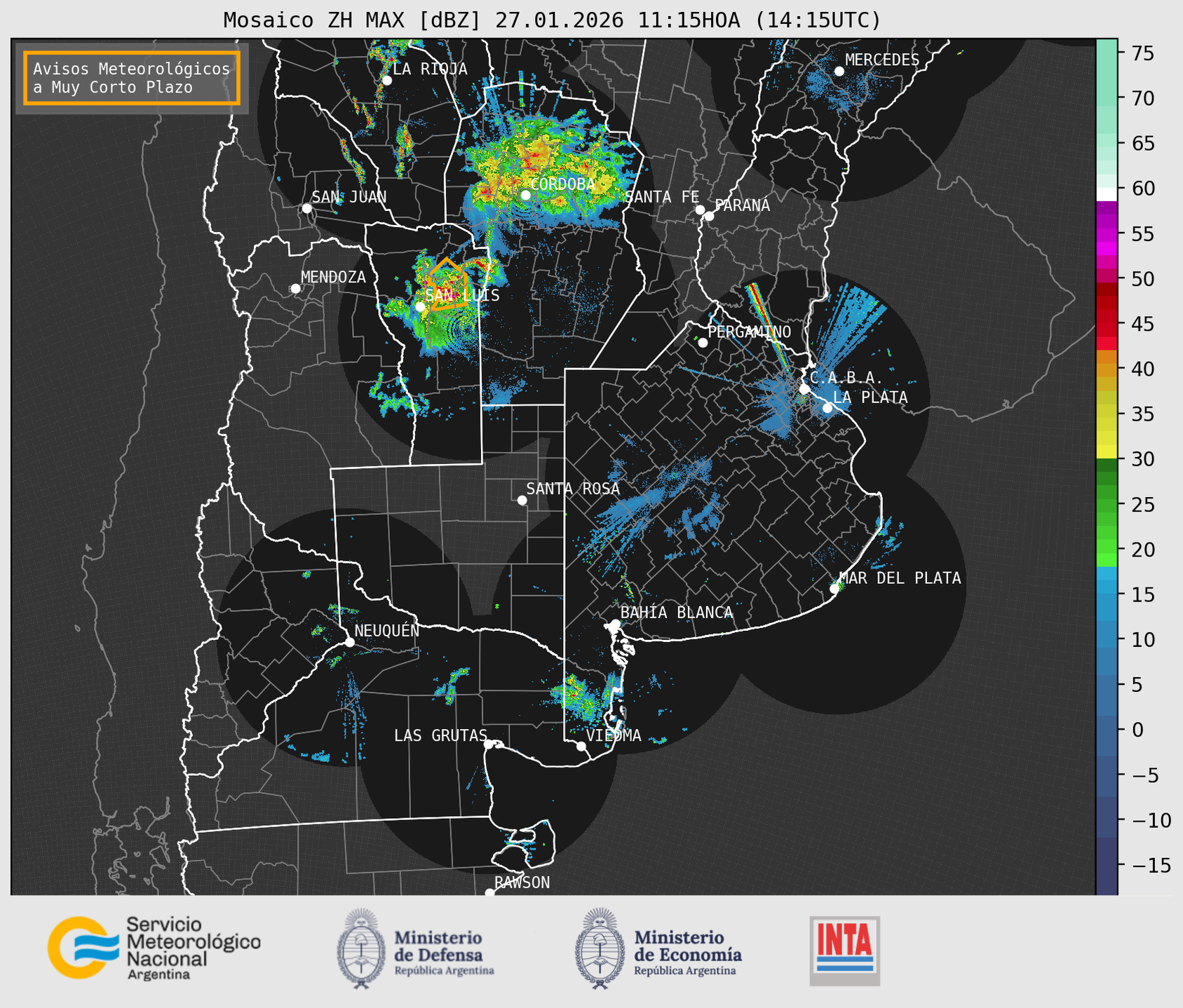1183x1008 pixels.
Task: Click the white 60 dBZ color band
Action: [x=1107, y=193]
